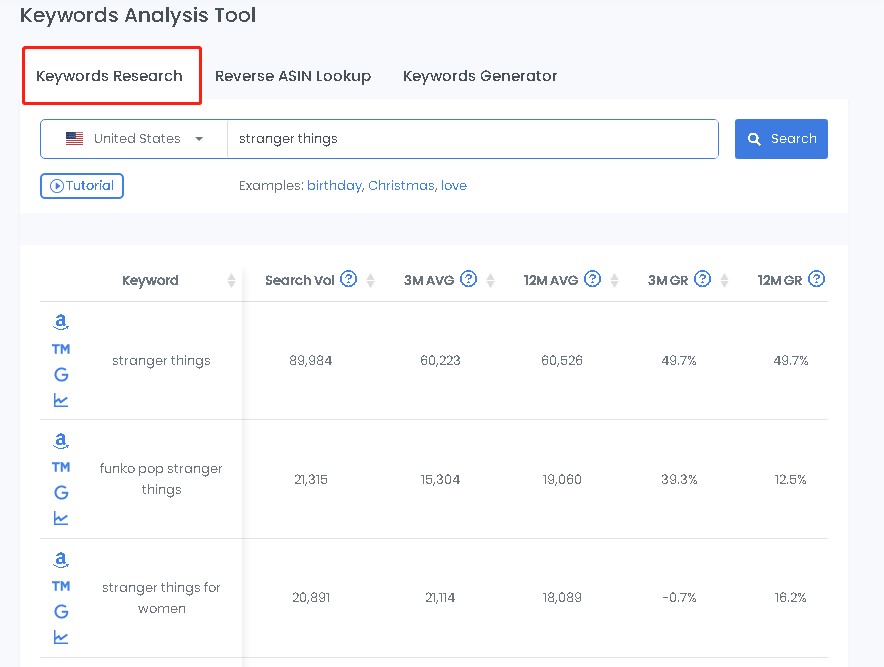Click 3M GR value 39.3%

679,479
